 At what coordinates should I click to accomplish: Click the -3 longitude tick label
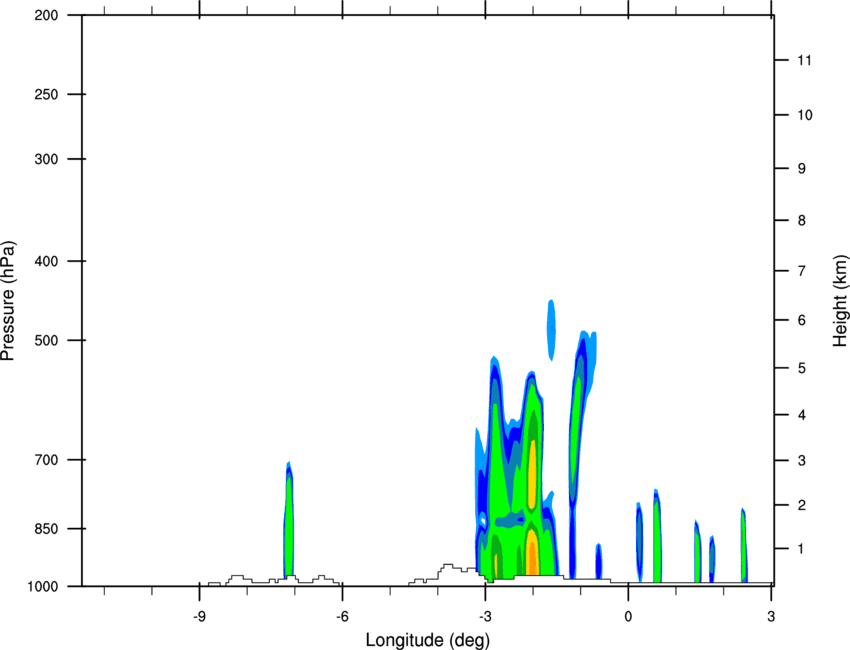pos(485,616)
